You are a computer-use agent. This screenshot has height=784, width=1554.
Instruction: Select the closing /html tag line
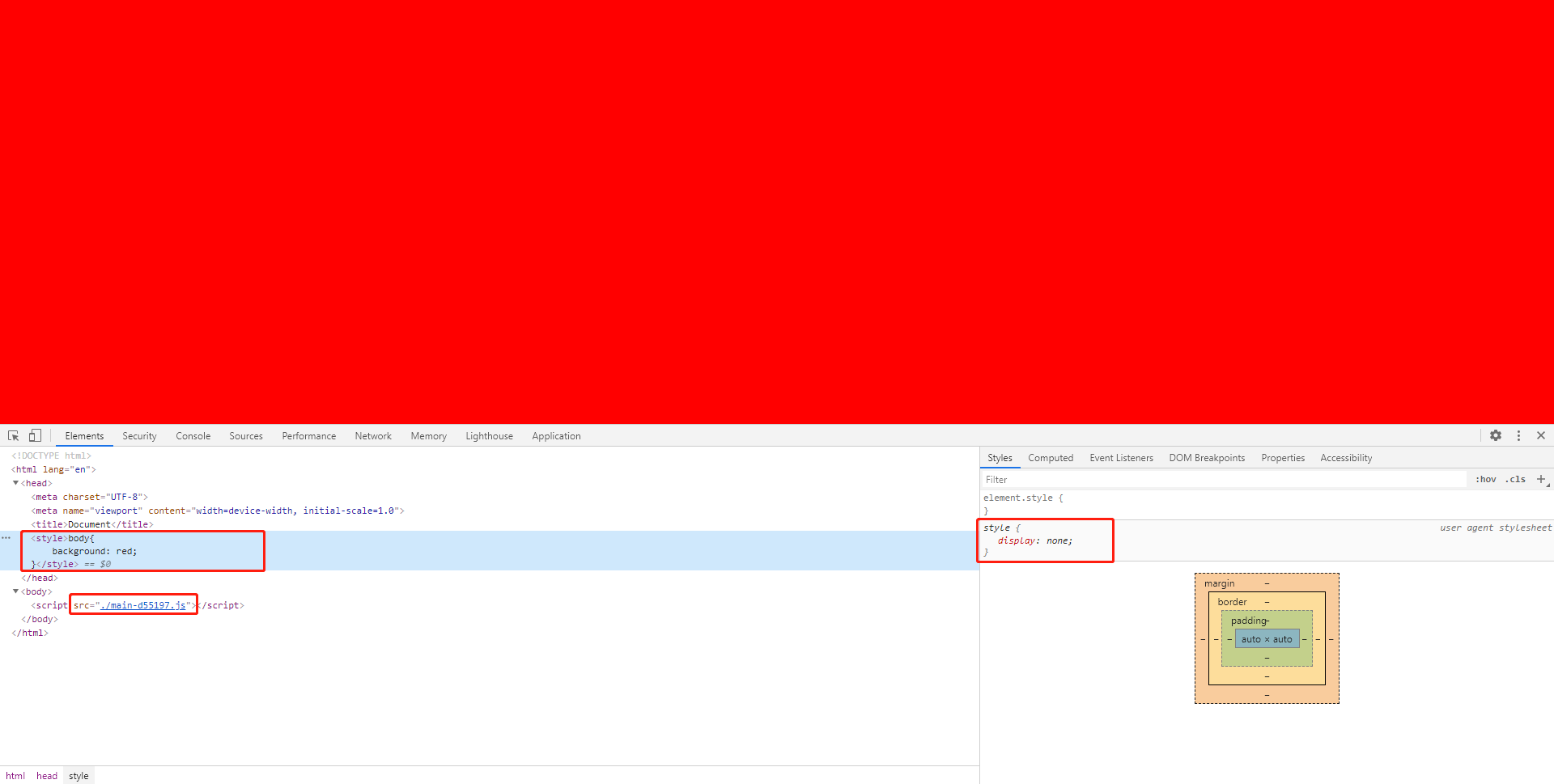30,633
